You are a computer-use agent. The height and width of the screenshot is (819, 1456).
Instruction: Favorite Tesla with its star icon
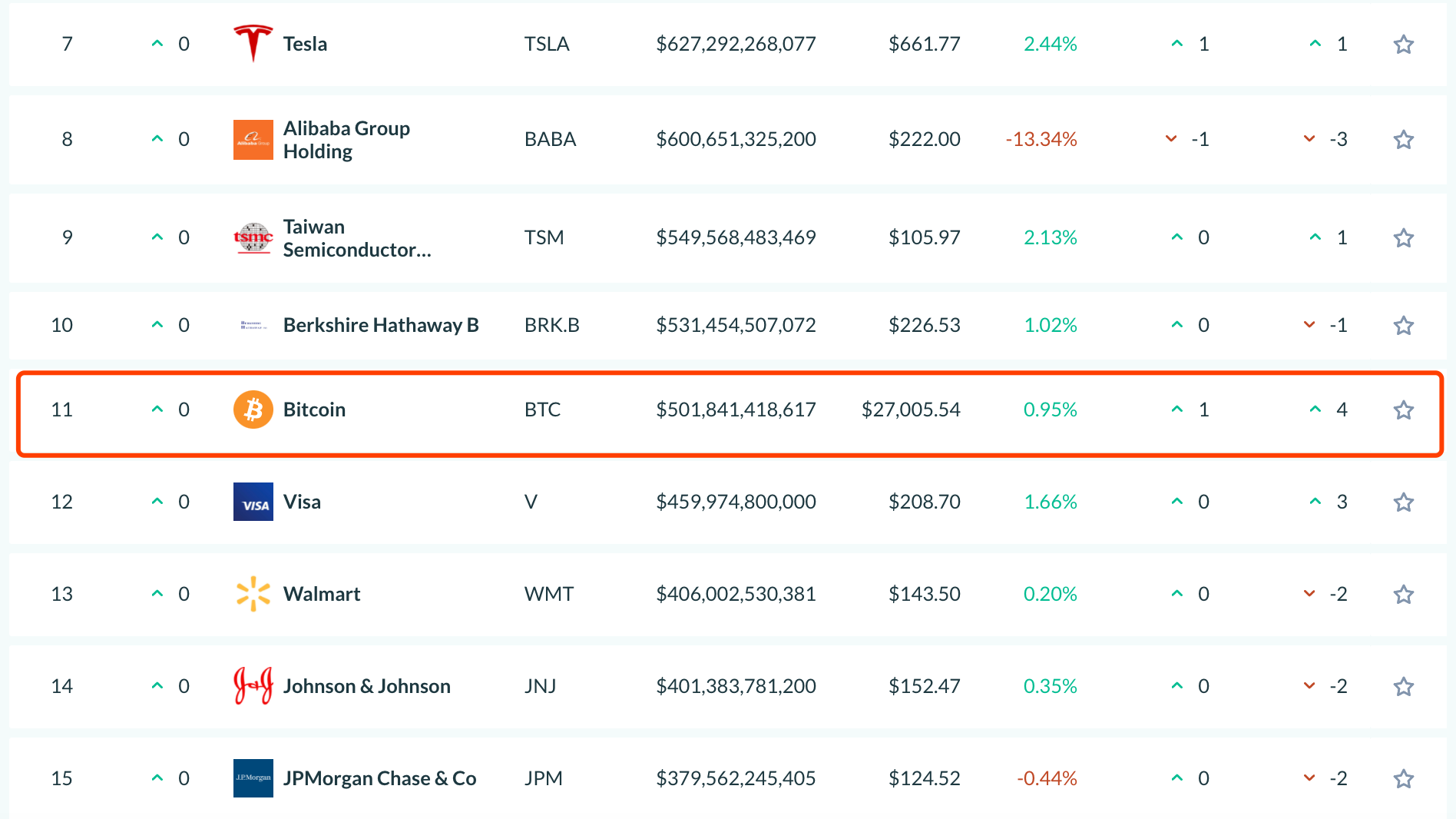point(1404,44)
